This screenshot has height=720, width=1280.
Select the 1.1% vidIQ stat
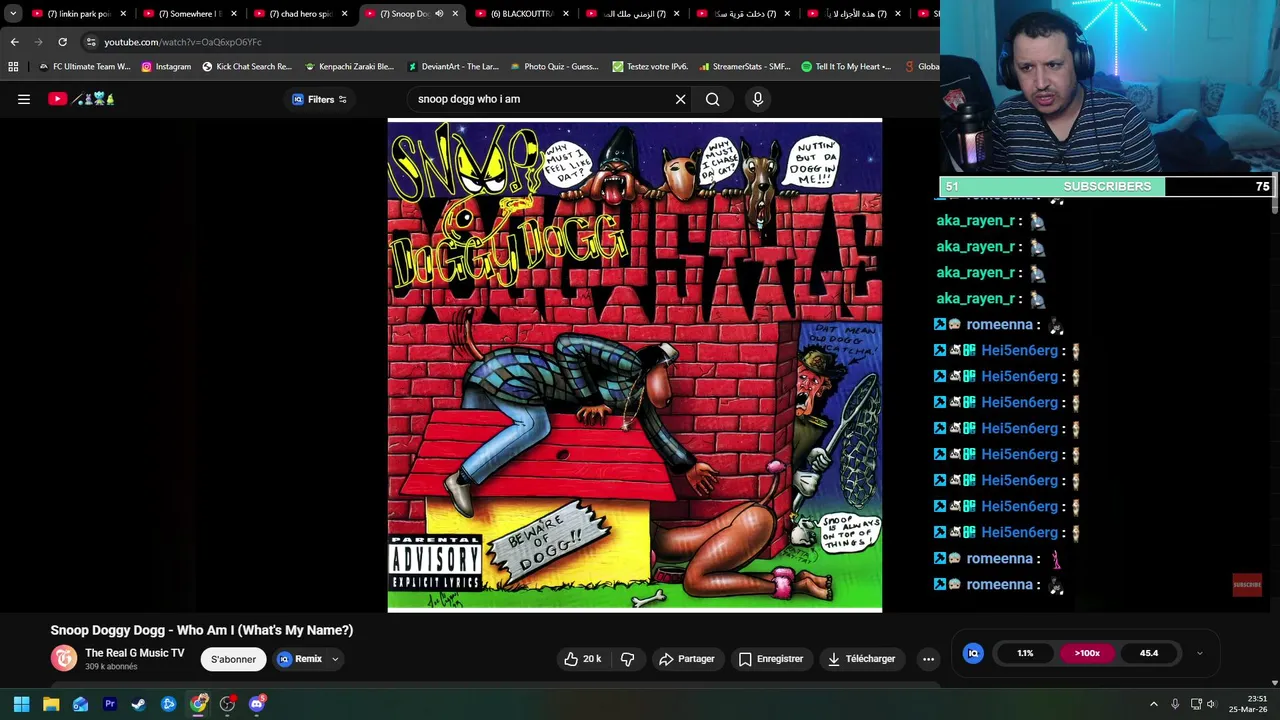[x=1025, y=653]
